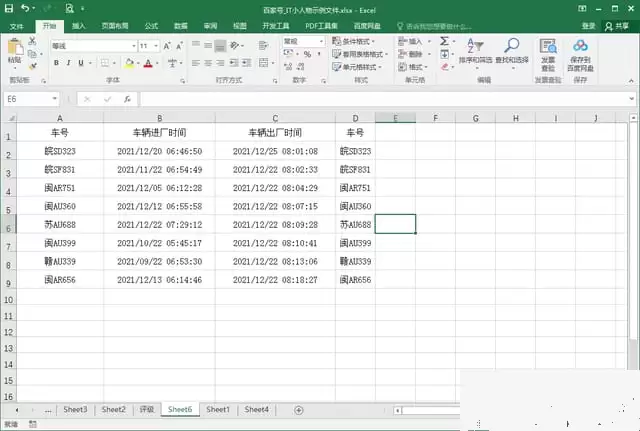
Task: Add a new sheet with plus button
Action: click(299, 410)
